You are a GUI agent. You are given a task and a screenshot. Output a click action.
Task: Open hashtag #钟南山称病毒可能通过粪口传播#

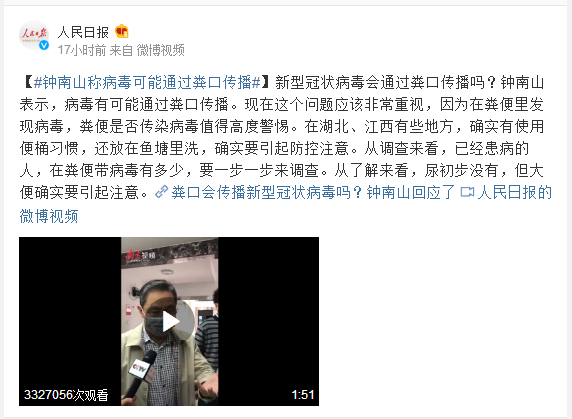pos(147,82)
